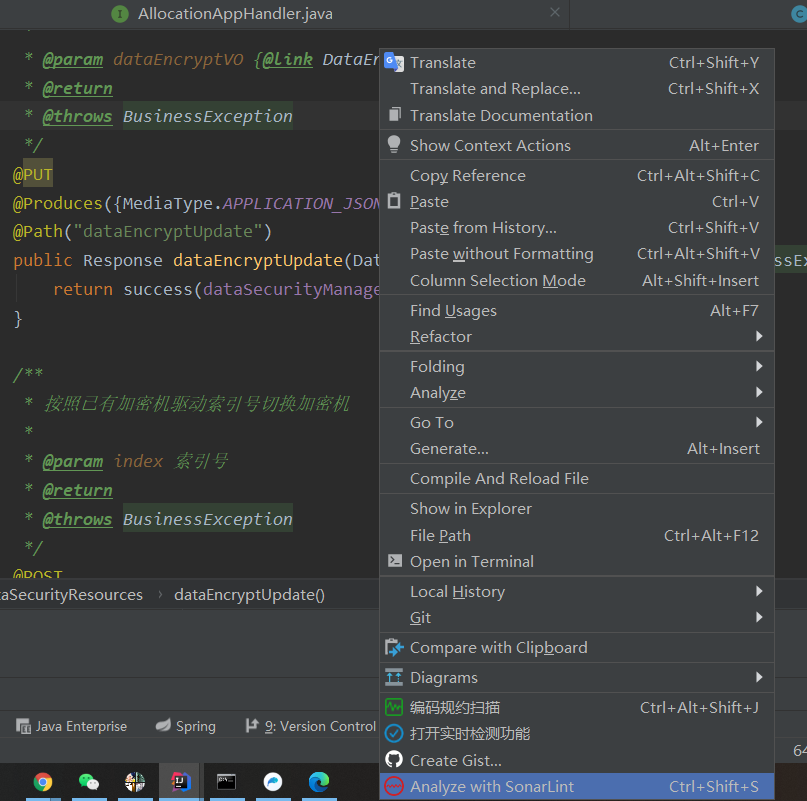This screenshot has height=801, width=807.
Task: Open Google Chrome from the taskbar
Action: tap(43, 782)
